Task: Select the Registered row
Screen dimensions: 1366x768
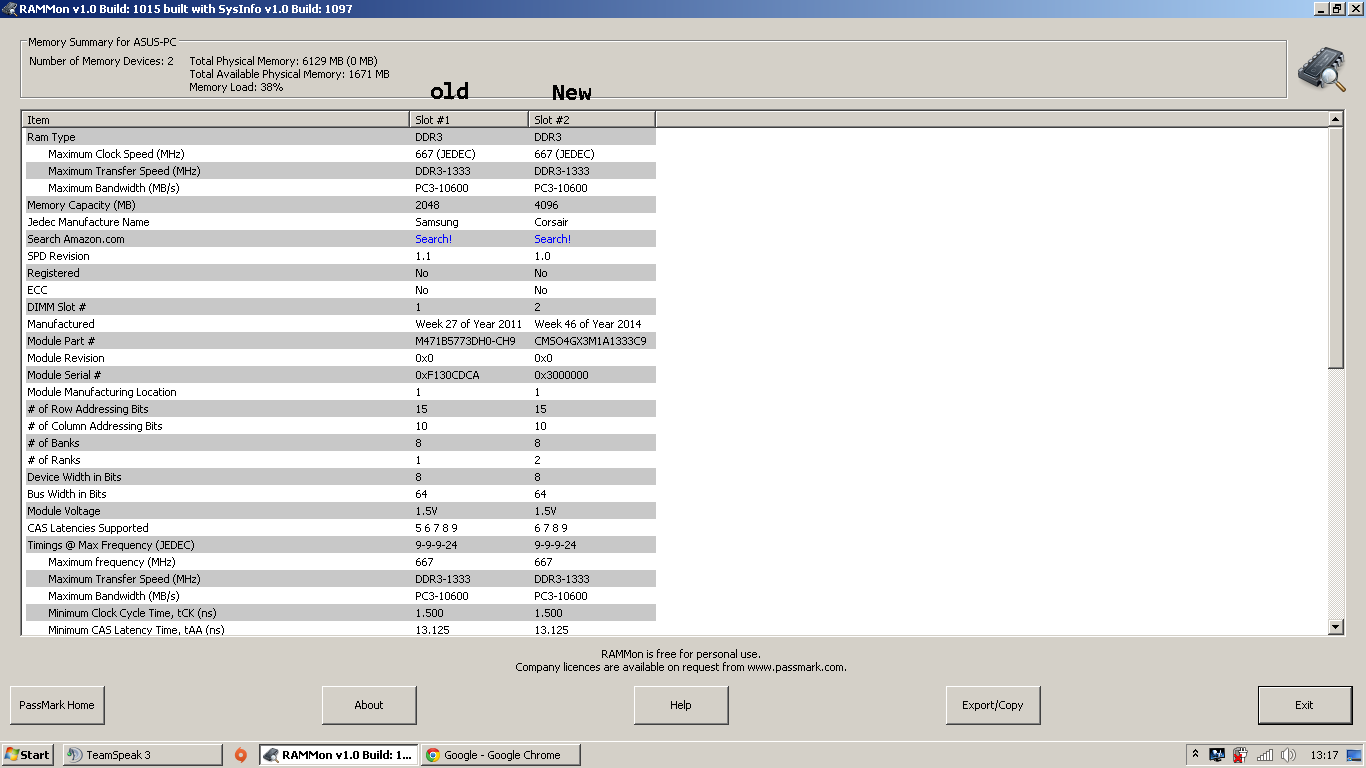Action: [339, 273]
